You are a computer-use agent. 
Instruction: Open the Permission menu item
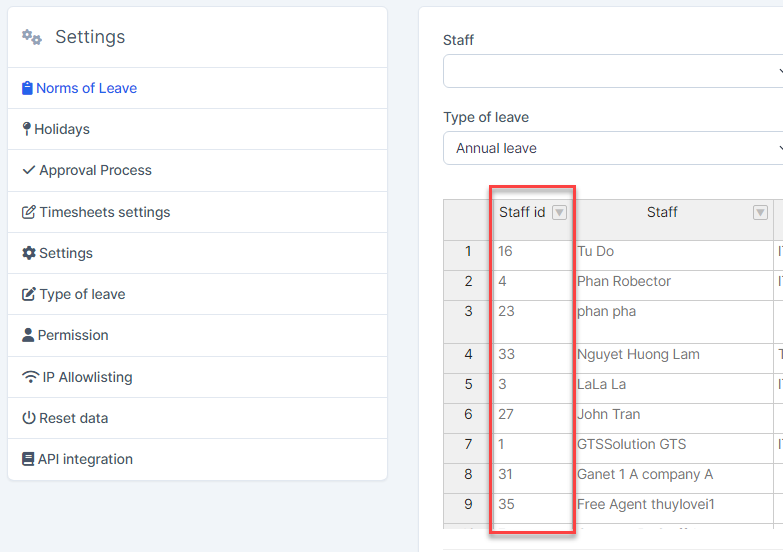(73, 335)
